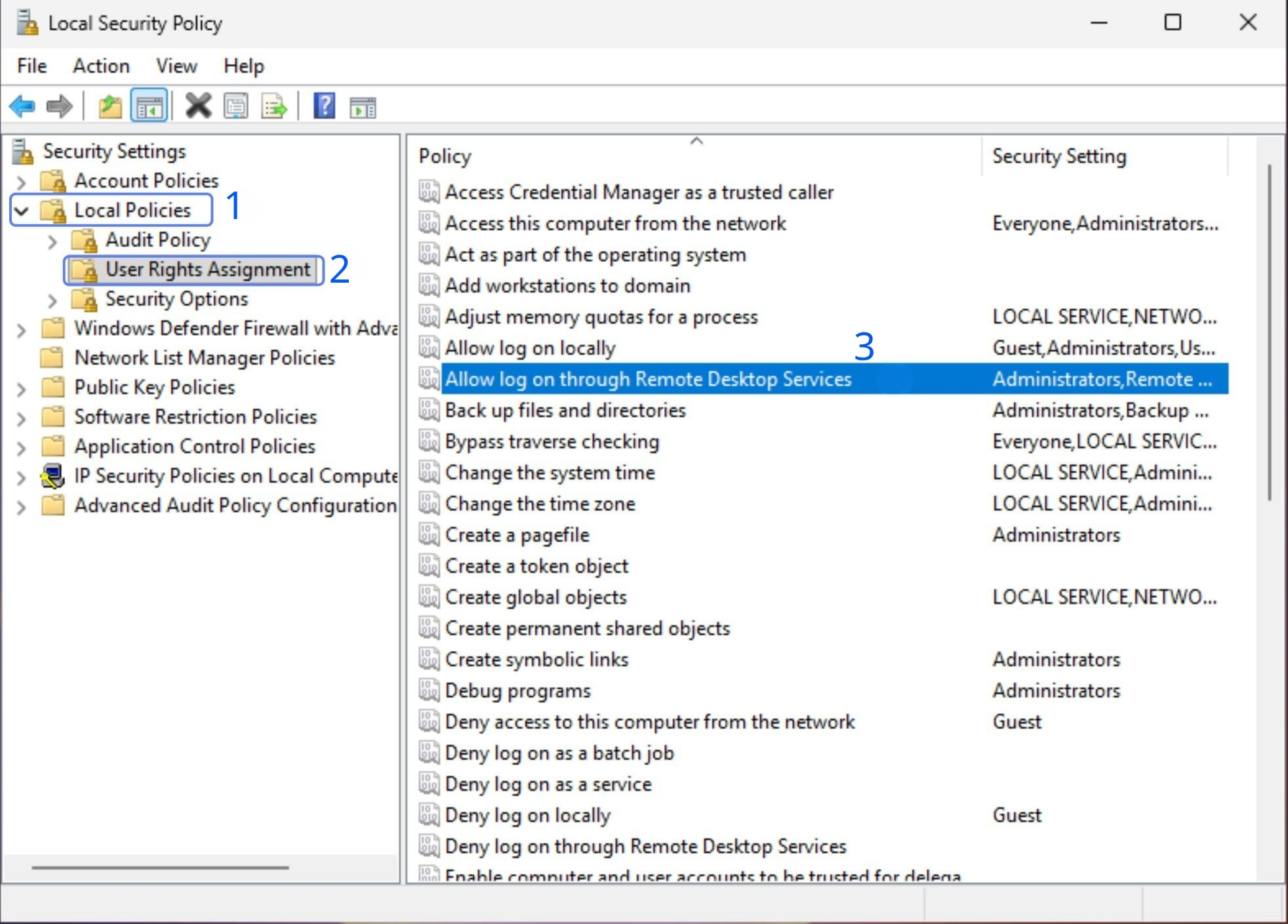Image resolution: width=1288 pixels, height=924 pixels.
Task: Click the blue Back arrow toolbar icon
Action: tap(22, 106)
